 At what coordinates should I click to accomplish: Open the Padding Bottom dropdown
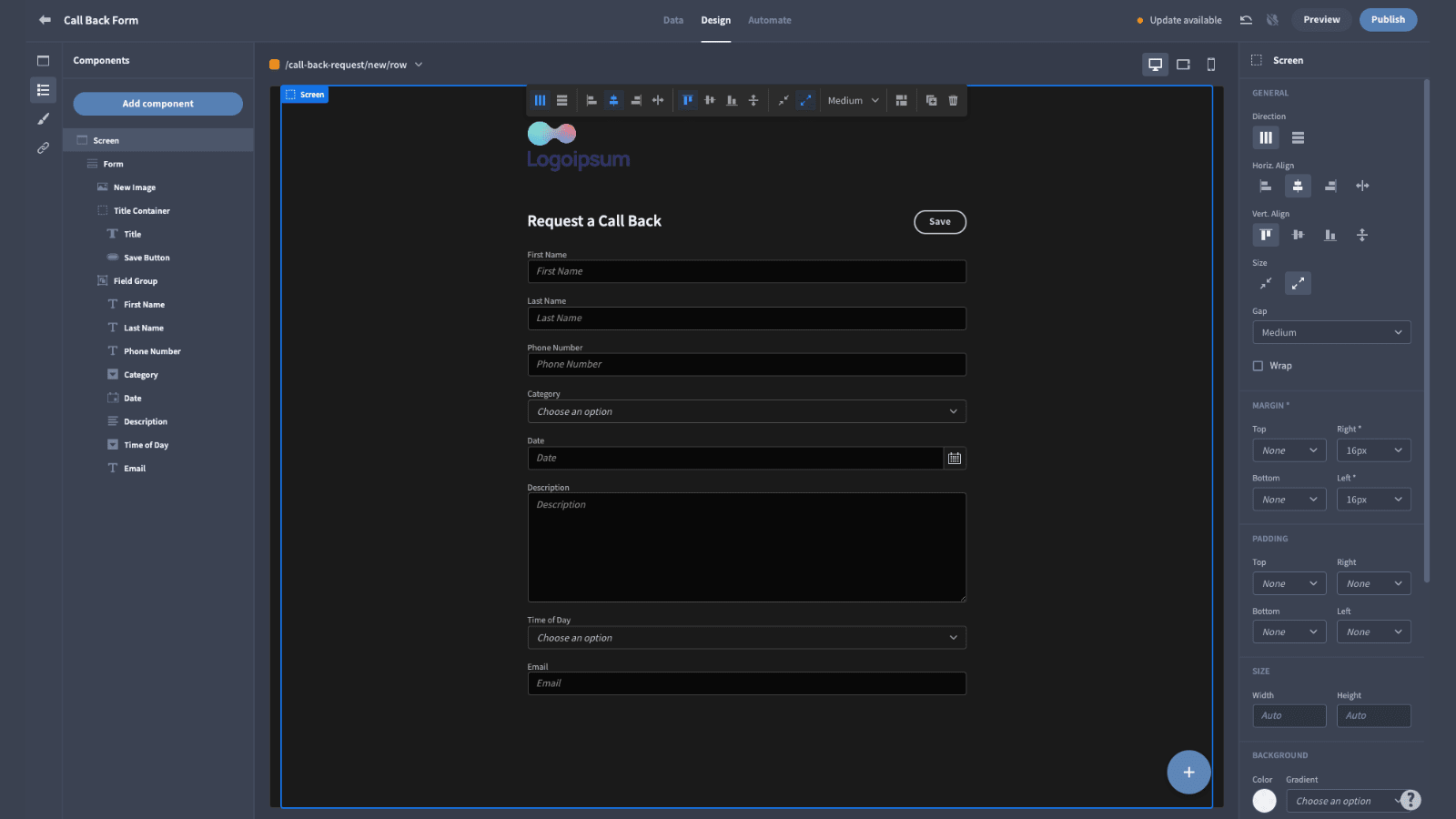[x=1289, y=632]
